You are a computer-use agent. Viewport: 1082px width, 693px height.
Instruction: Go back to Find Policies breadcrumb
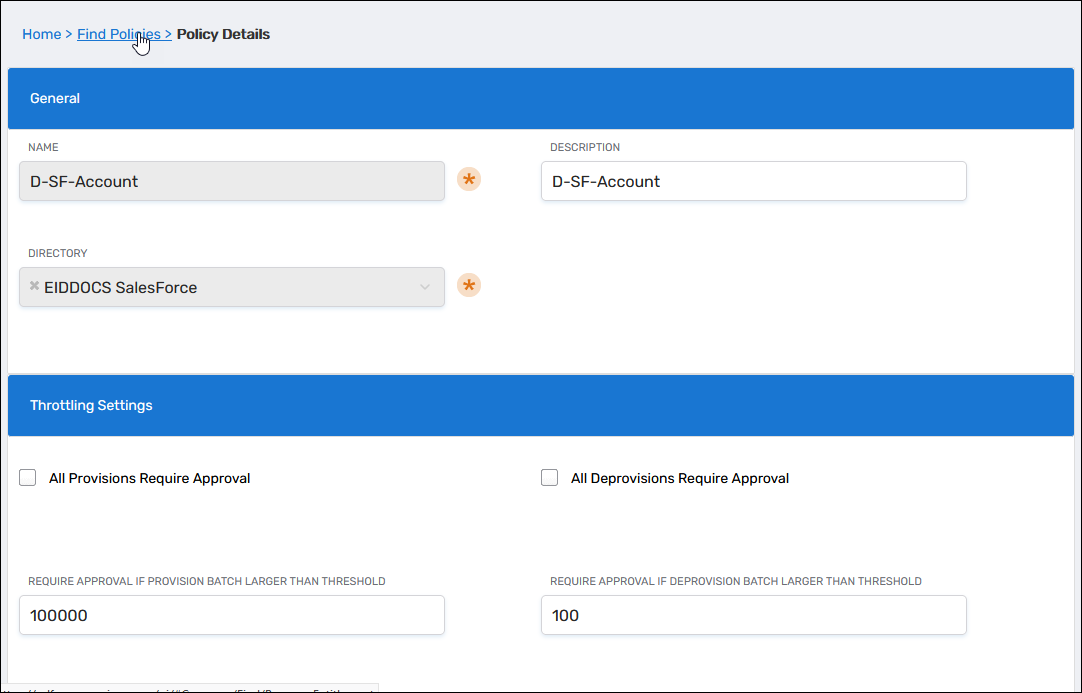pos(118,34)
